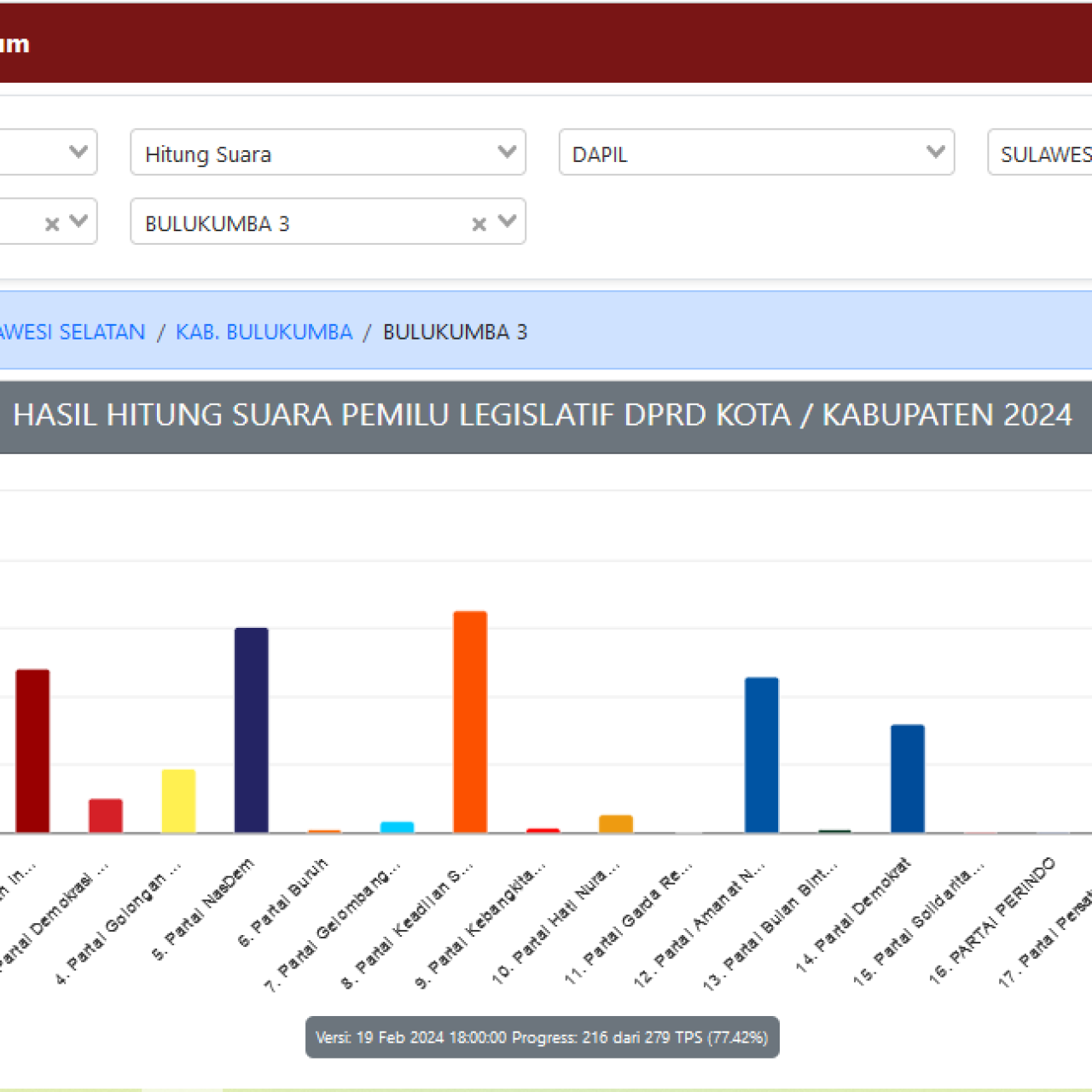The height and width of the screenshot is (1092, 1092).
Task: Click the Versi progress badge below the chart
Action: pos(542,1037)
